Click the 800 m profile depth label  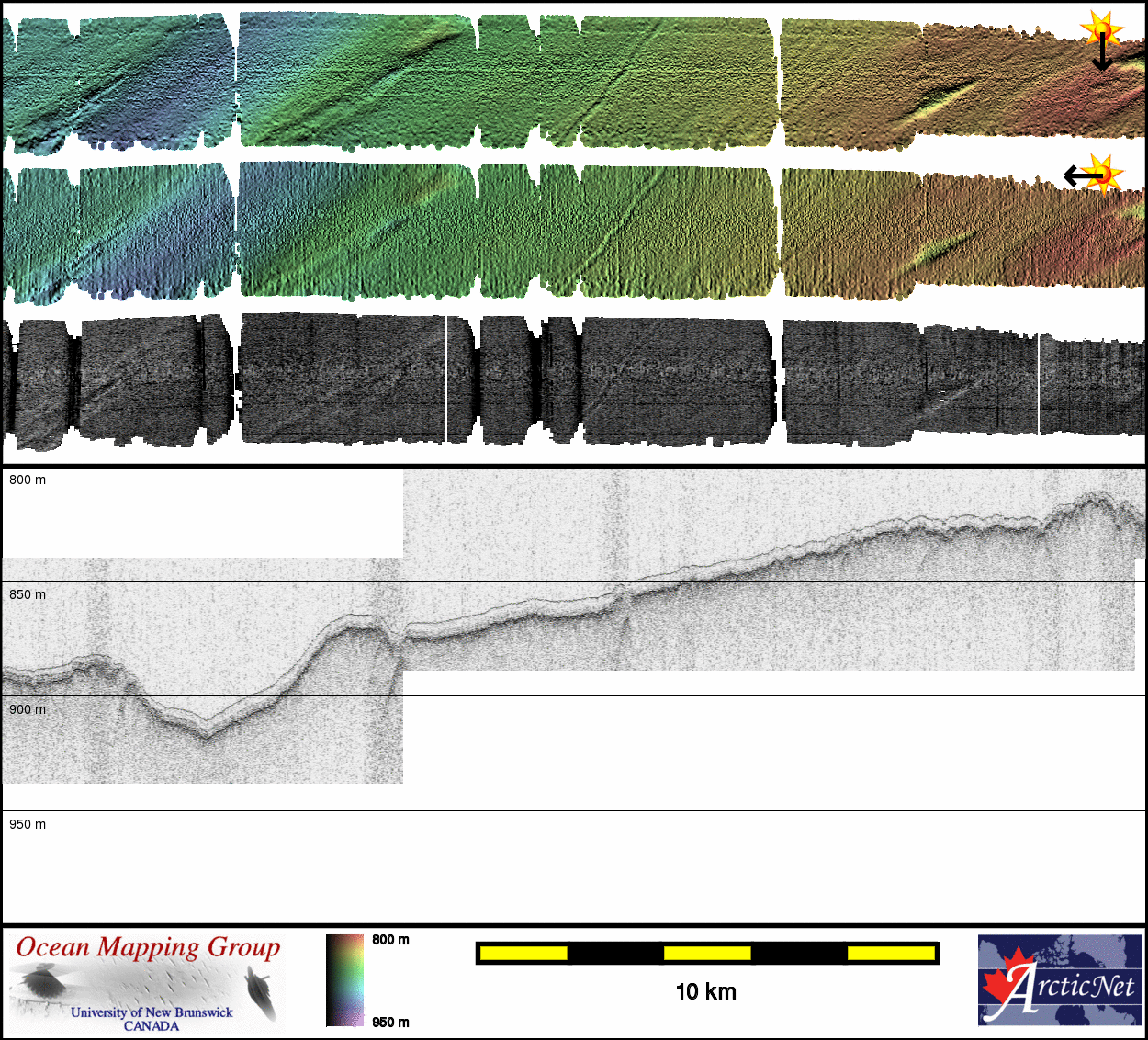coord(28,480)
